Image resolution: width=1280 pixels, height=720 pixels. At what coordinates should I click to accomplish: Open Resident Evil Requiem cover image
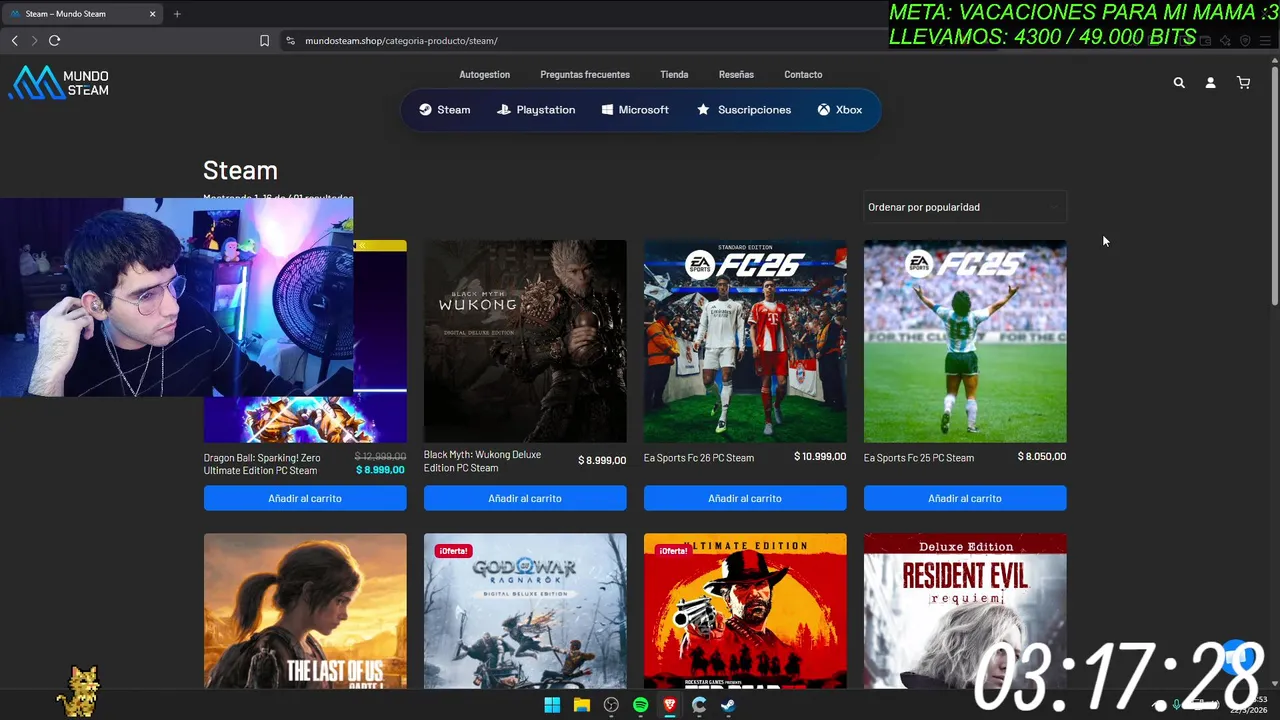point(965,611)
